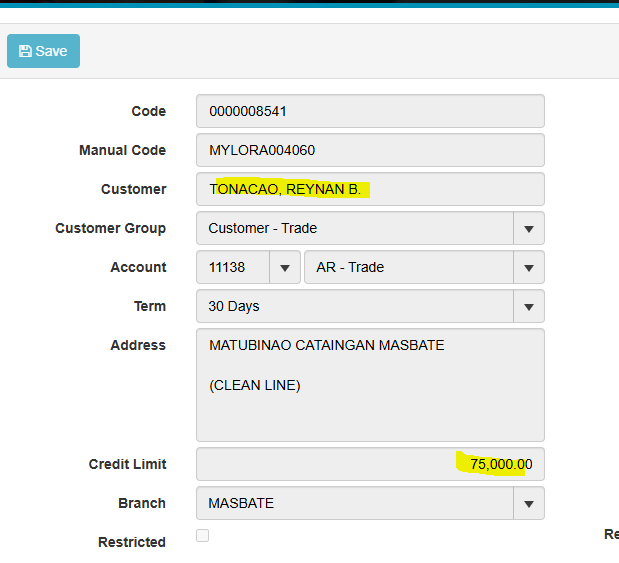Click the Save button
Screen dimensions: 619x563
pyautogui.click(x=43, y=51)
